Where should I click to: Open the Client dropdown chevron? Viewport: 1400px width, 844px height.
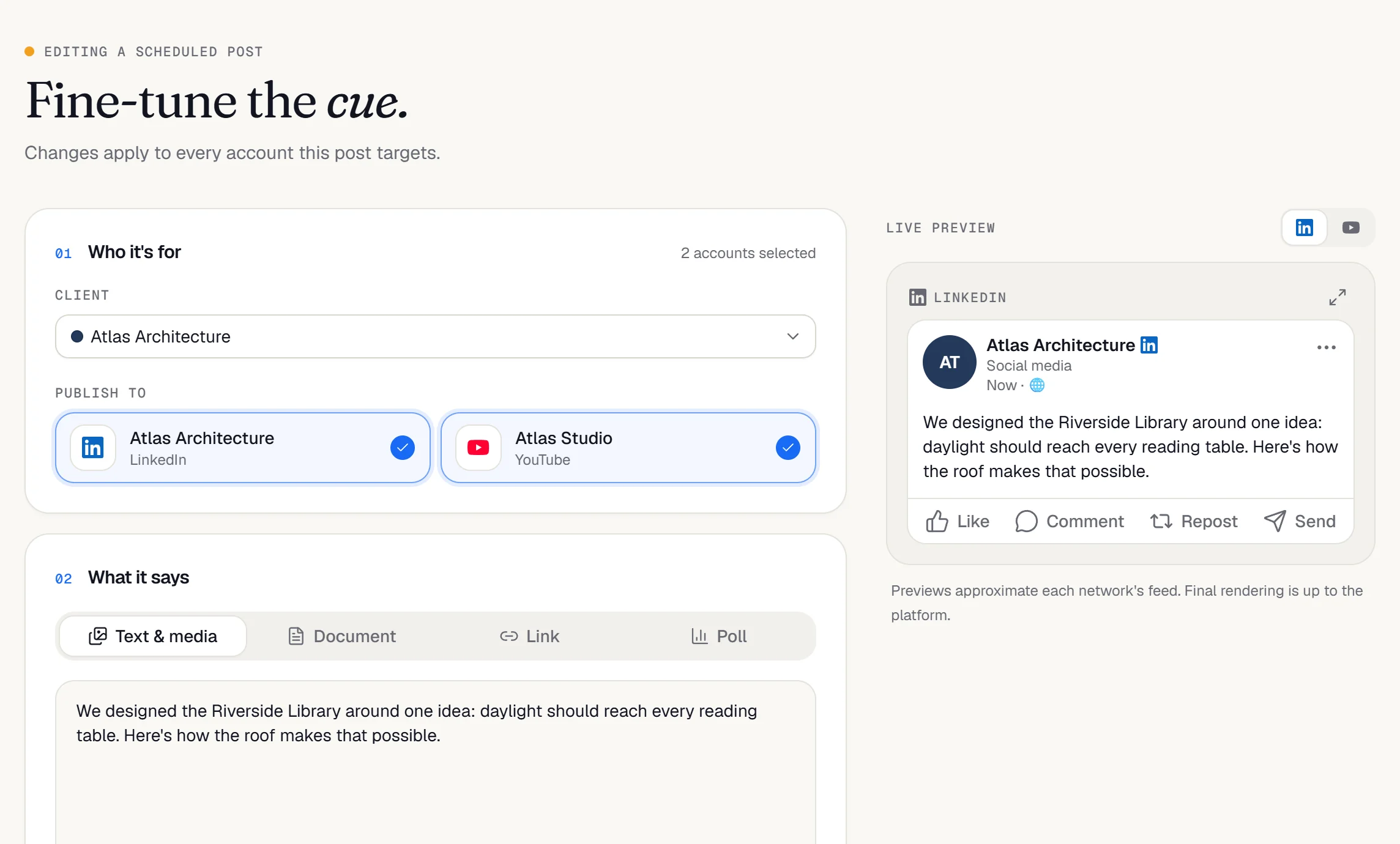point(793,336)
